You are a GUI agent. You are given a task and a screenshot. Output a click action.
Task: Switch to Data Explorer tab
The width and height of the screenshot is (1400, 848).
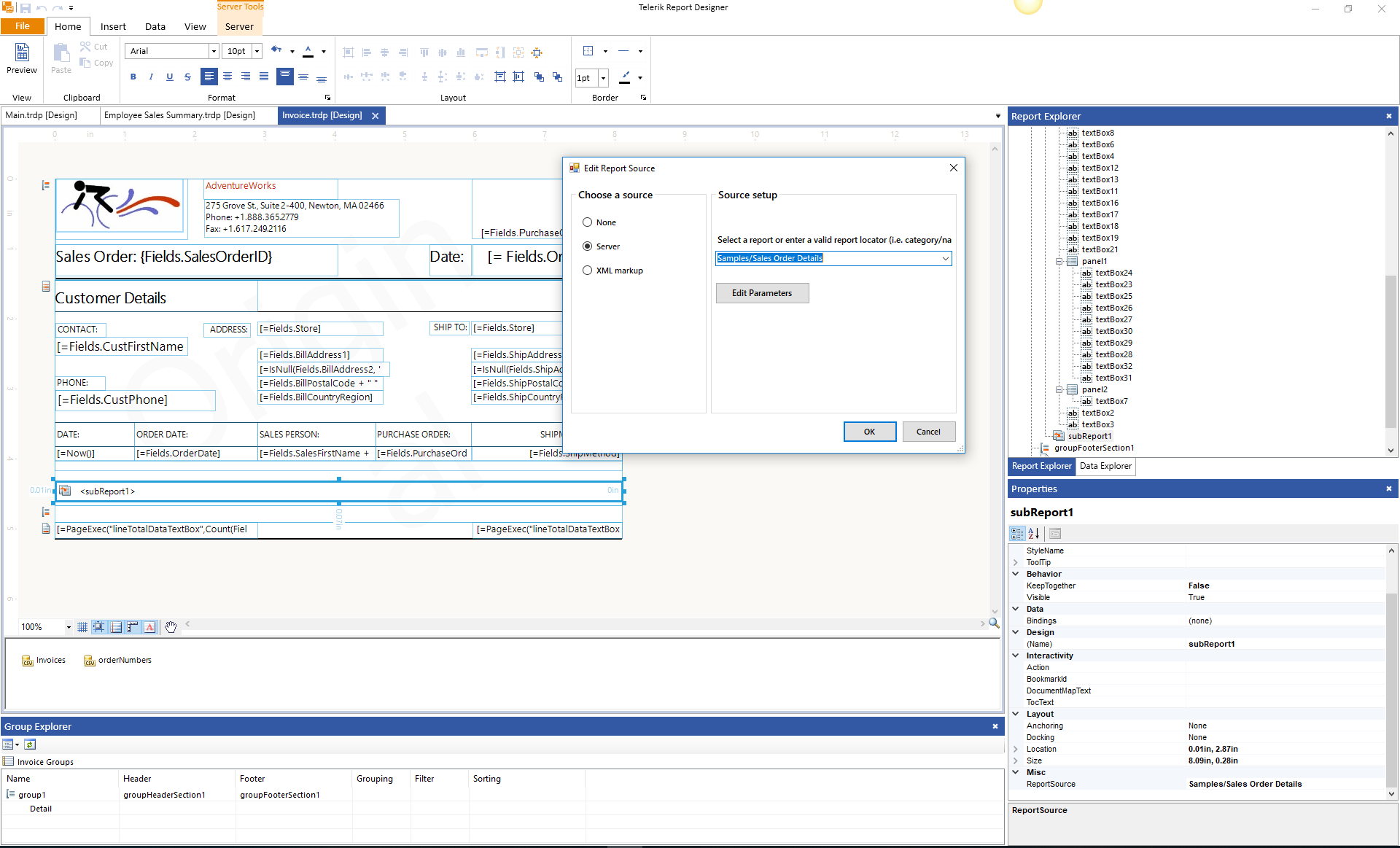(1105, 466)
